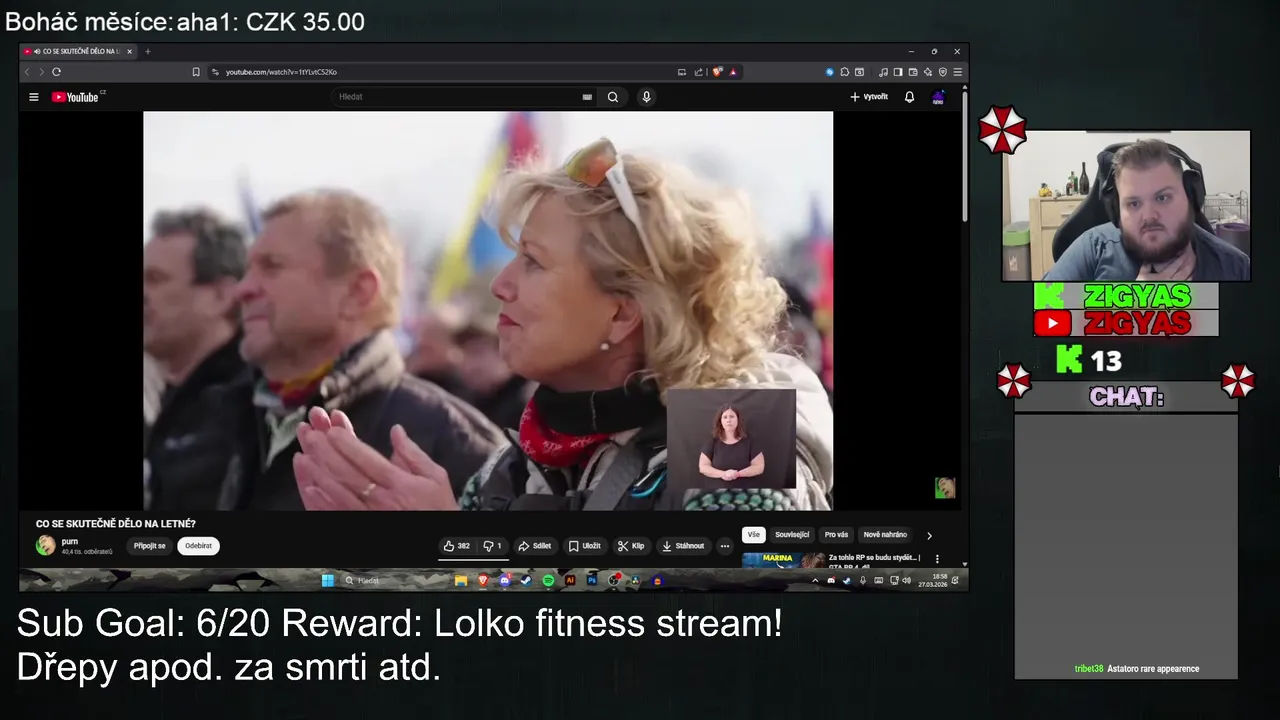Viewport: 1280px width, 720px height.
Task: Open Brave browser taskbar icon
Action: [x=483, y=580]
